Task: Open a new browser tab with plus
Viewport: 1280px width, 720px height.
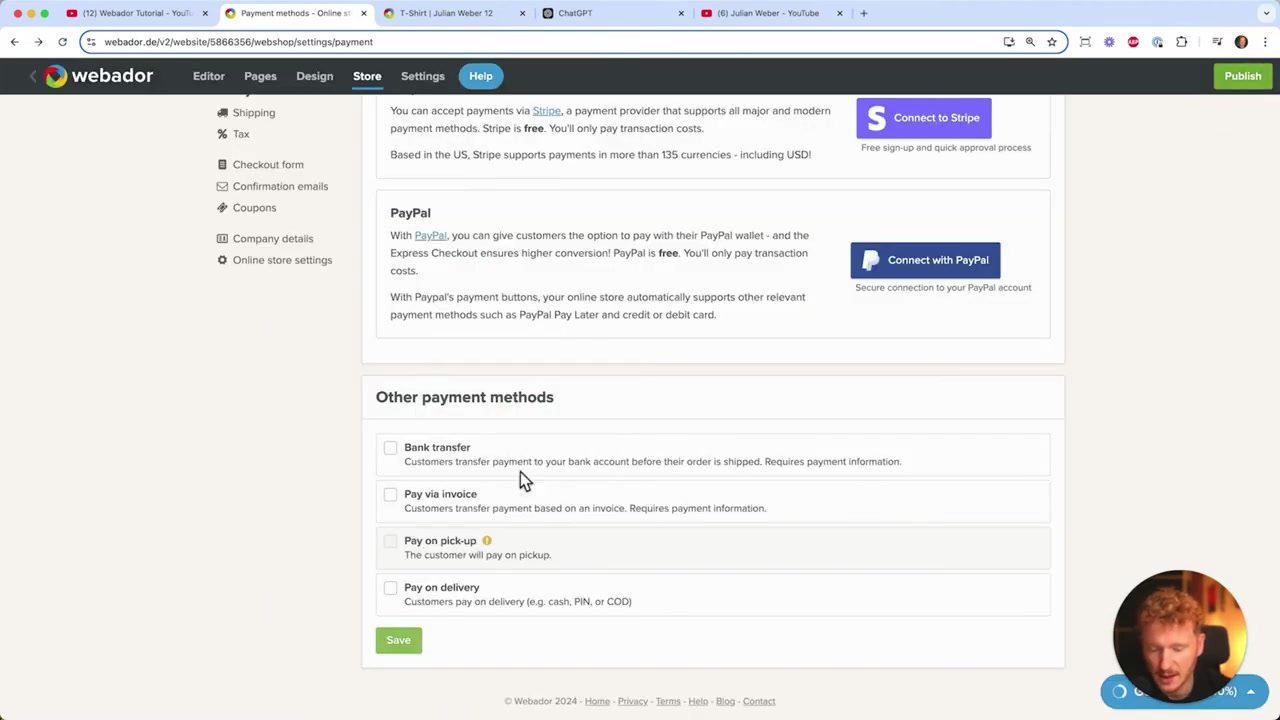Action: click(x=864, y=13)
